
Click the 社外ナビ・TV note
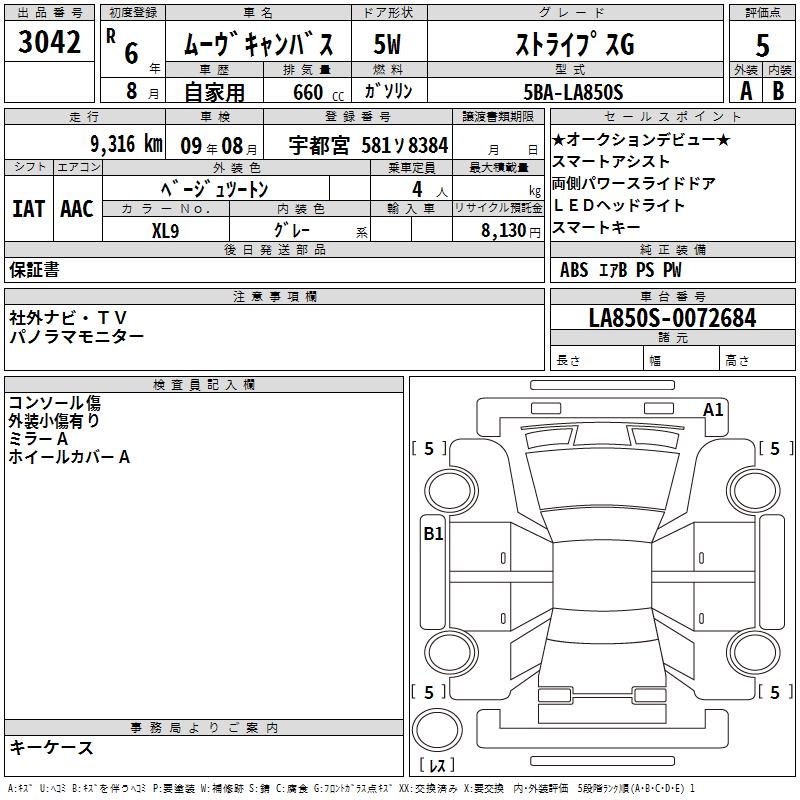(x=68, y=318)
